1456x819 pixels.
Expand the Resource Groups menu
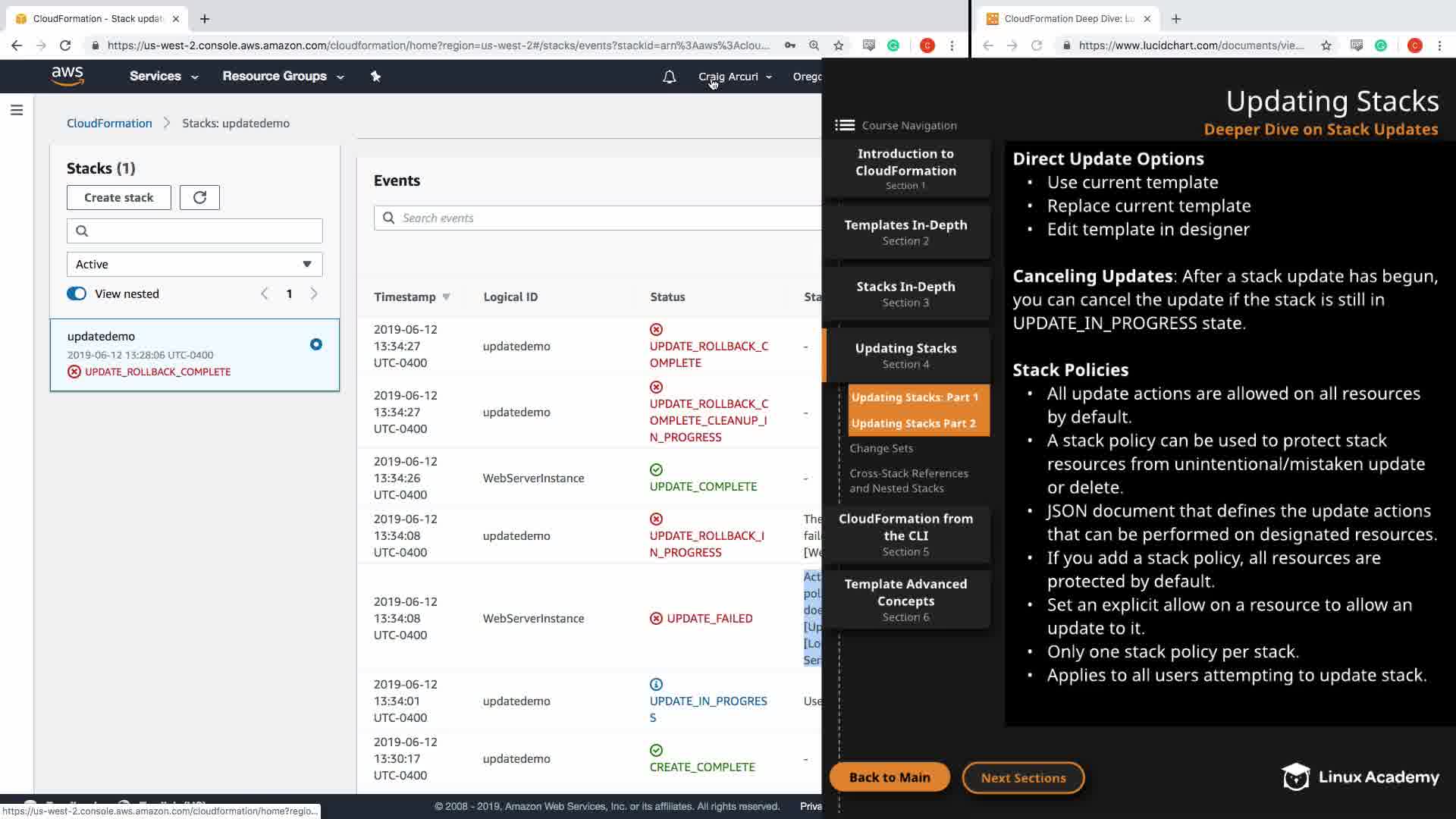(282, 77)
